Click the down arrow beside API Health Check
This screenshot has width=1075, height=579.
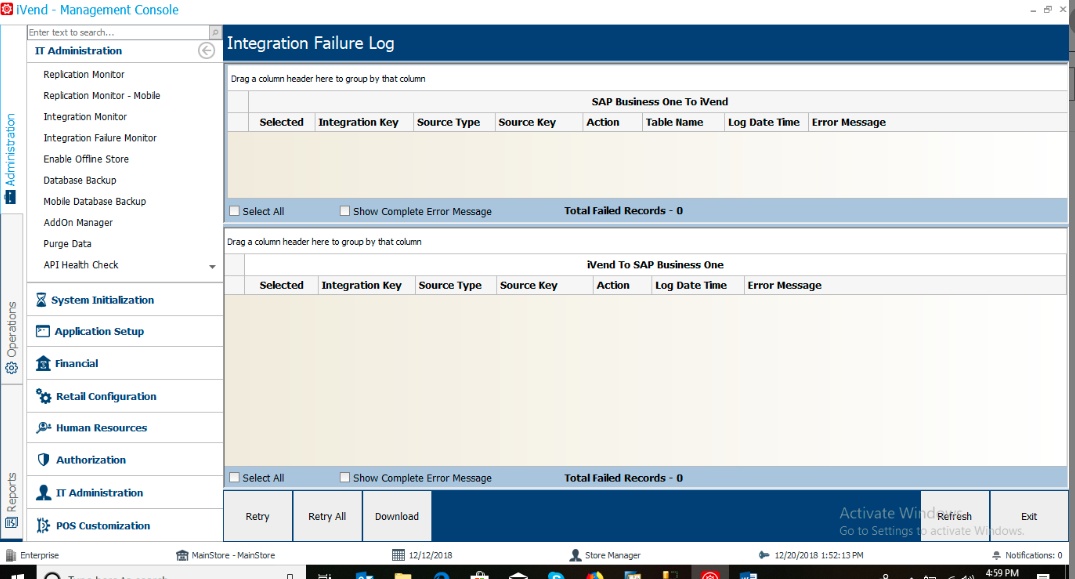point(213,267)
